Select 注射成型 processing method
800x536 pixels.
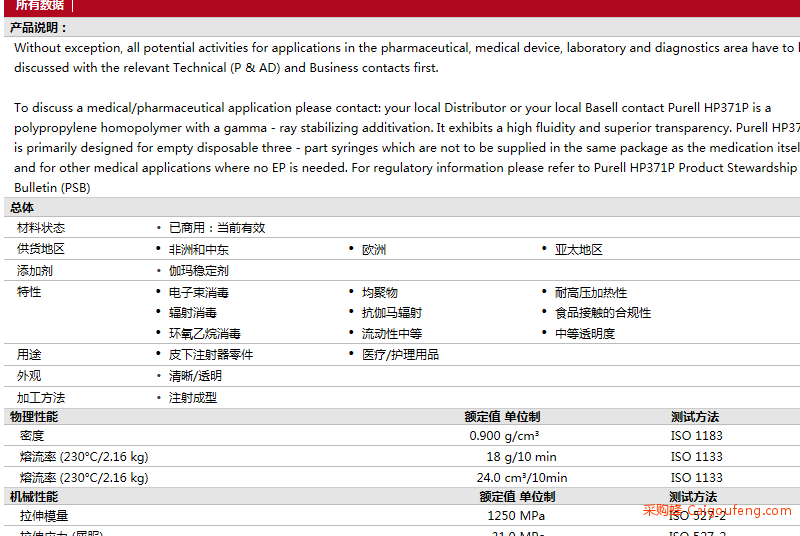click(x=193, y=398)
